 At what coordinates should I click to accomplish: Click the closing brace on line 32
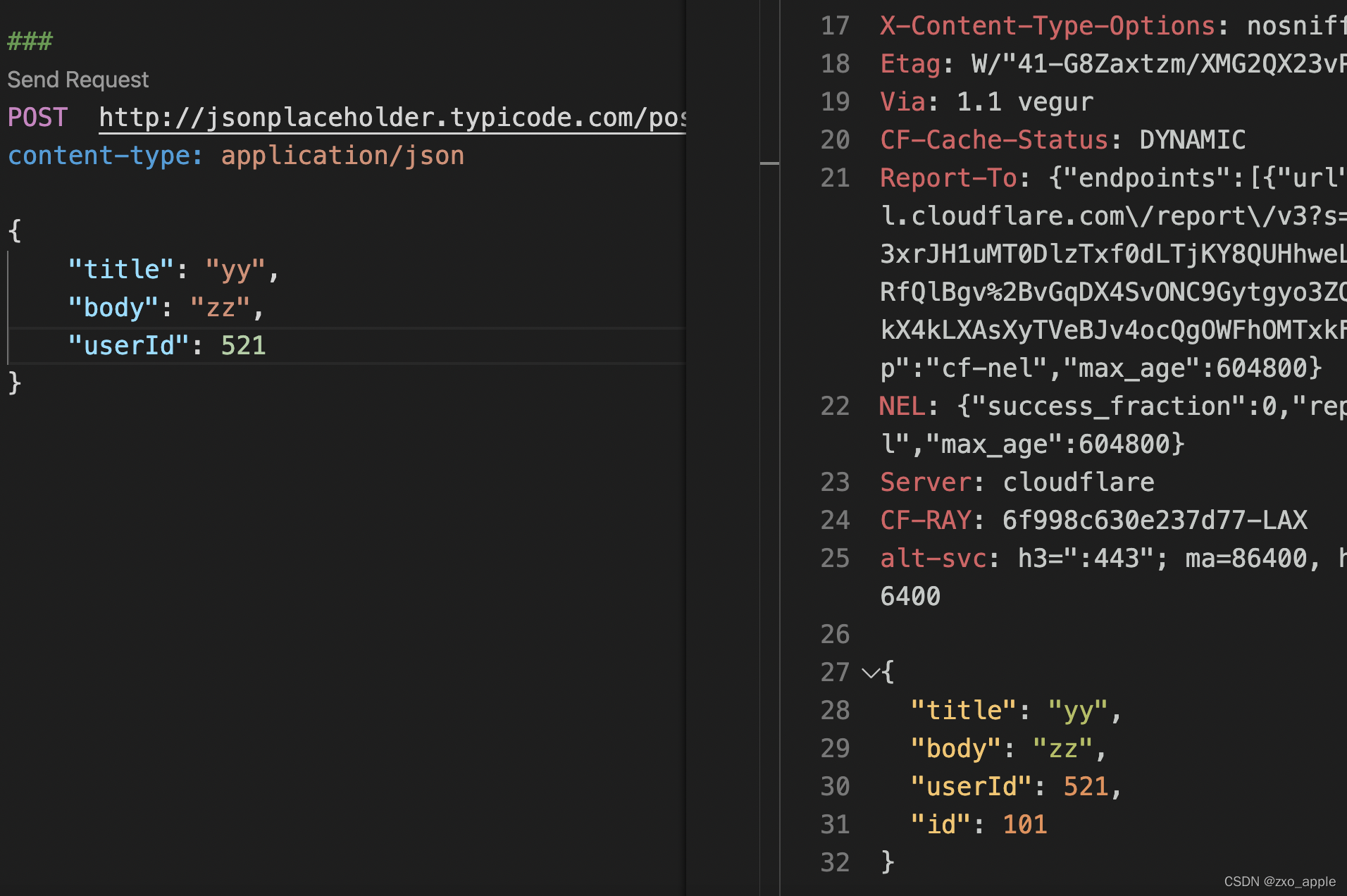(888, 862)
